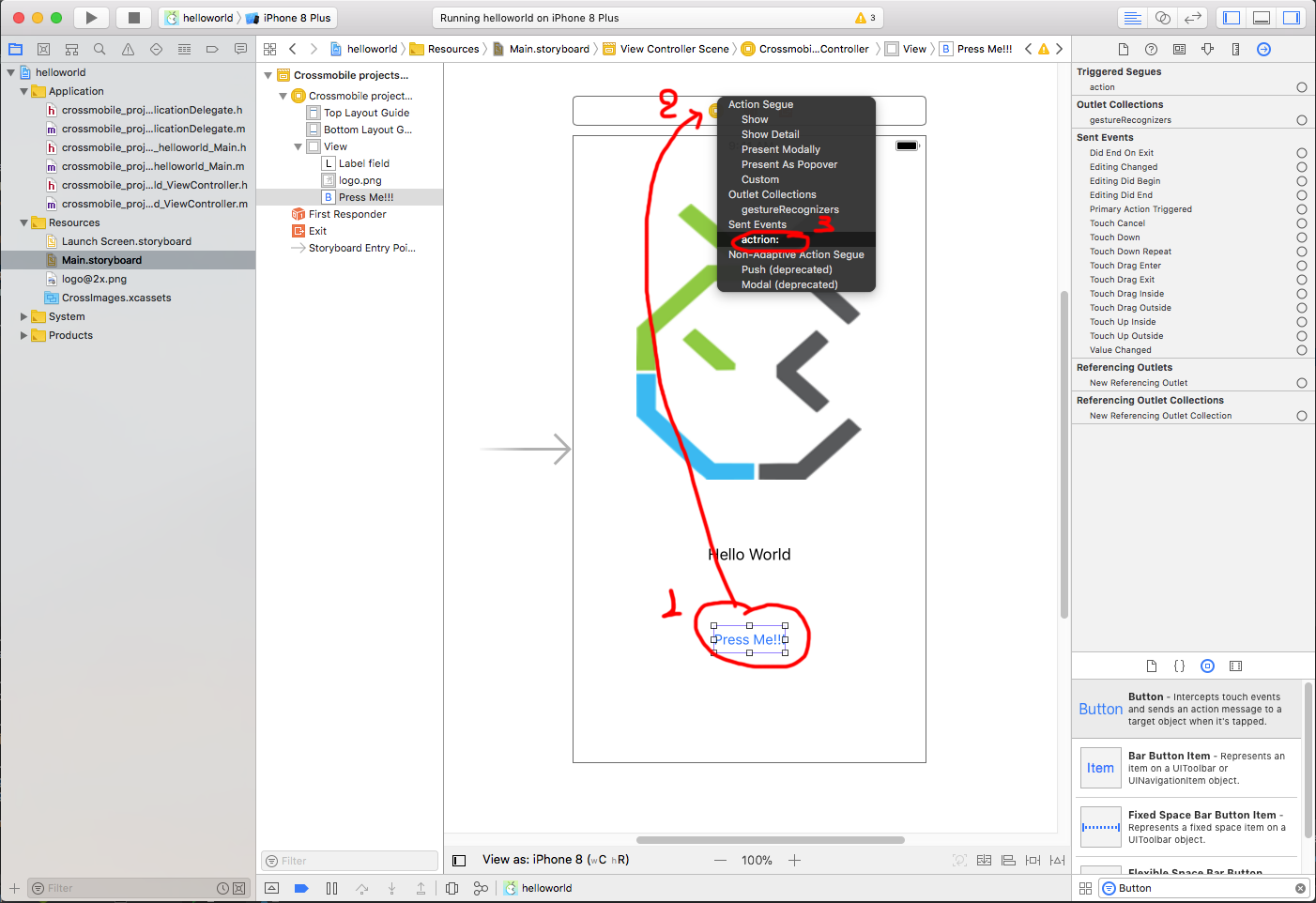Switch to the Assistant editor icon

pyautogui.click(x=1163, y=18)
